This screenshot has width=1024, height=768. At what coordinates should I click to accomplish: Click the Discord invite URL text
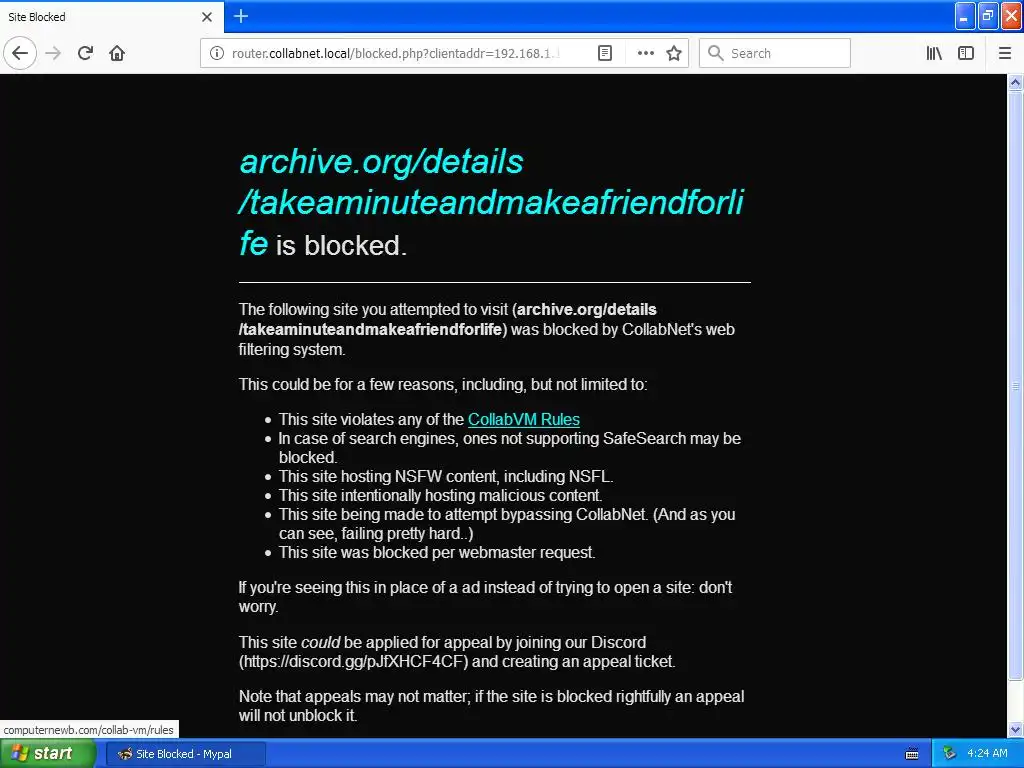(x=353, y=662)
